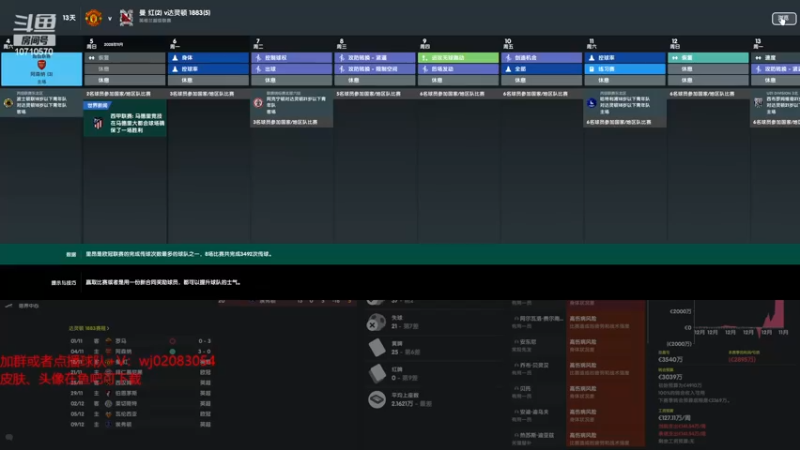
Task: Click the skip button at top right
Action: 784,19
